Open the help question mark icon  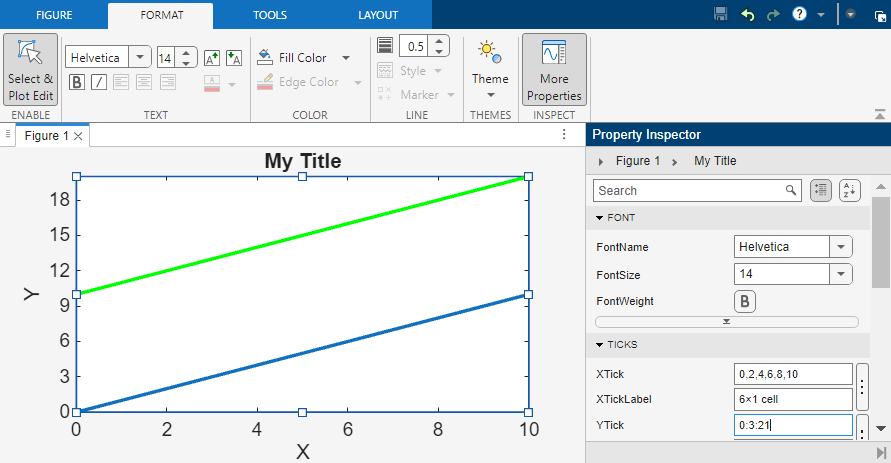[x=799, y=14]
